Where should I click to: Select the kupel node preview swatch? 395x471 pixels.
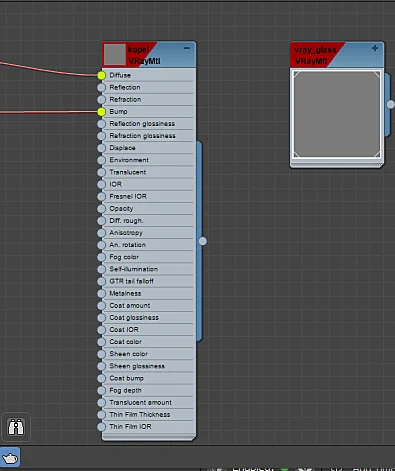click(x=115, y=54)
